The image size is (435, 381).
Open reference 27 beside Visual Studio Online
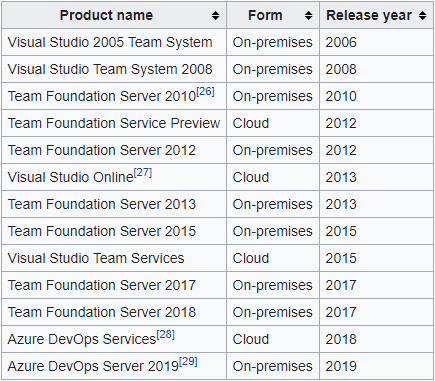[143, 173]
